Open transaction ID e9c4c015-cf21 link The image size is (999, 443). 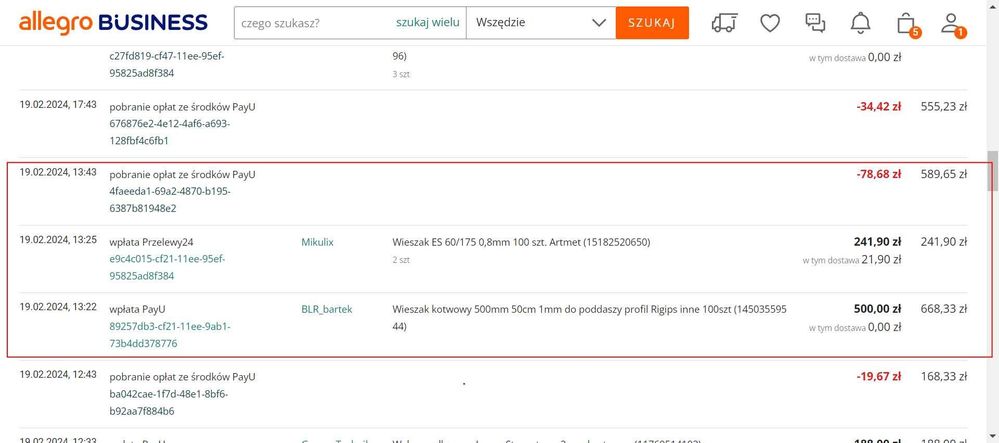point(169,268)
